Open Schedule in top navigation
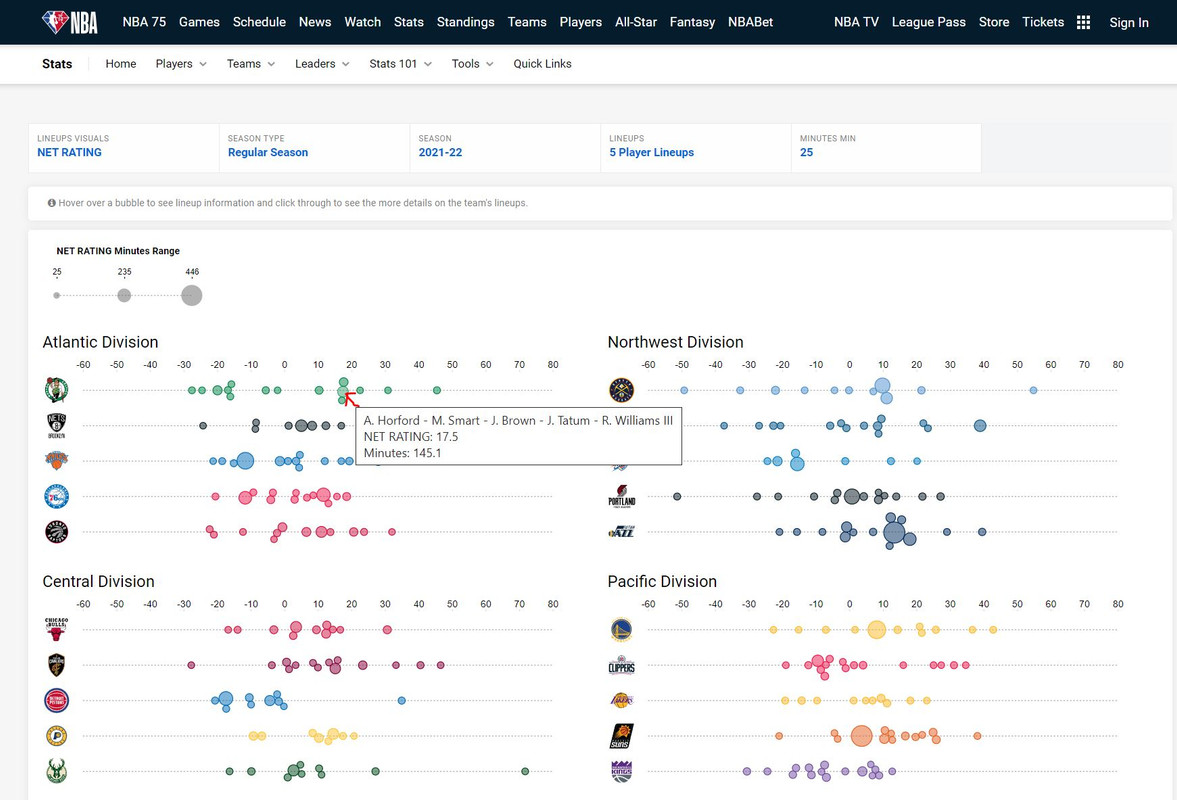The width and height of the screenshot is (1177, 800). click(259, 23)
